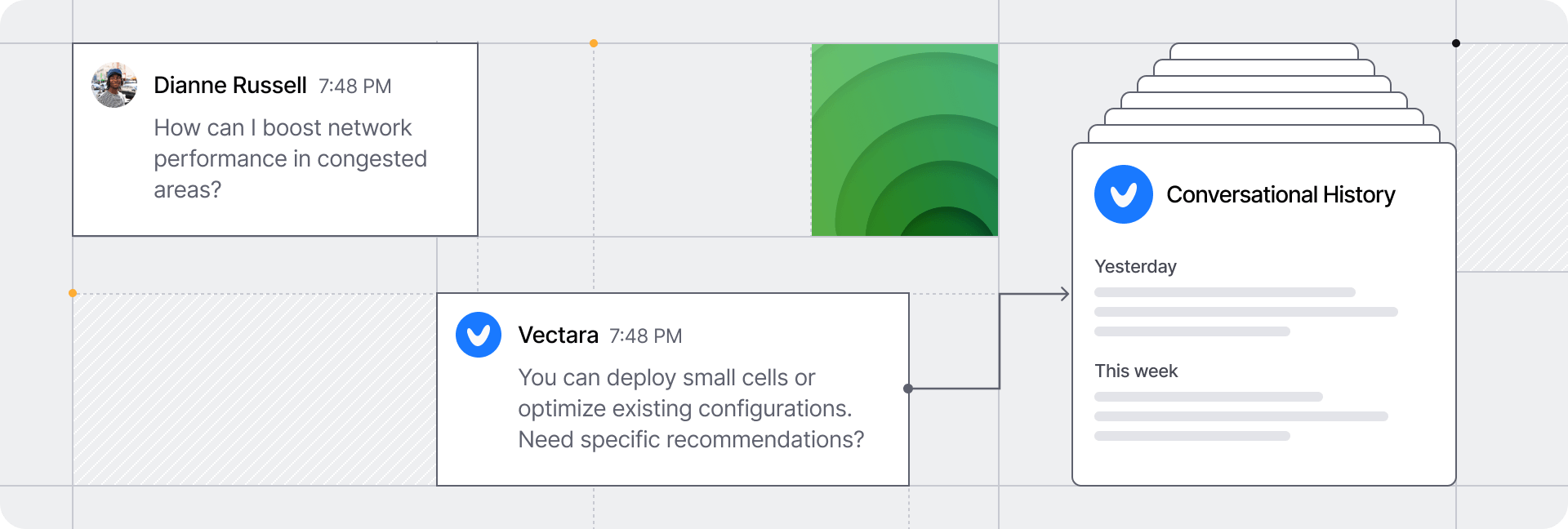Click Dianne Russell's profile avatar
This screenshot has height=529, width=1568.
pyautogui.click(x=114, y=85)
